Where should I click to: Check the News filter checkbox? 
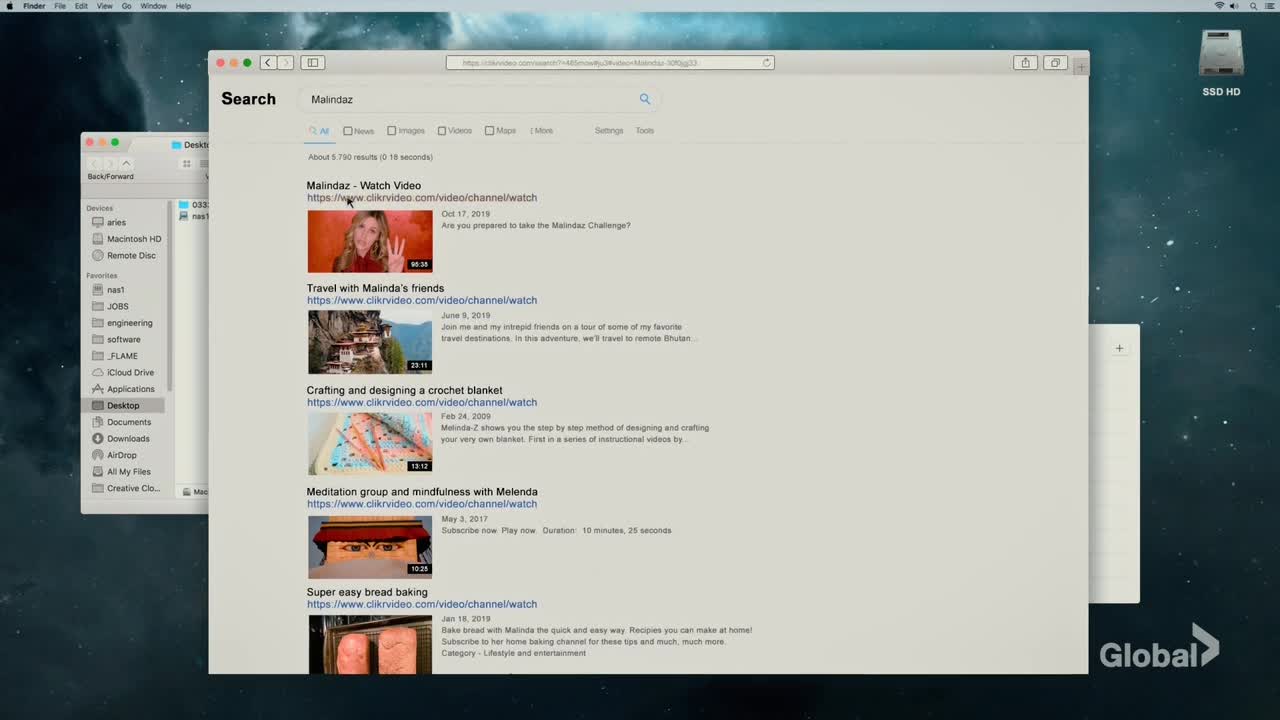348,131
